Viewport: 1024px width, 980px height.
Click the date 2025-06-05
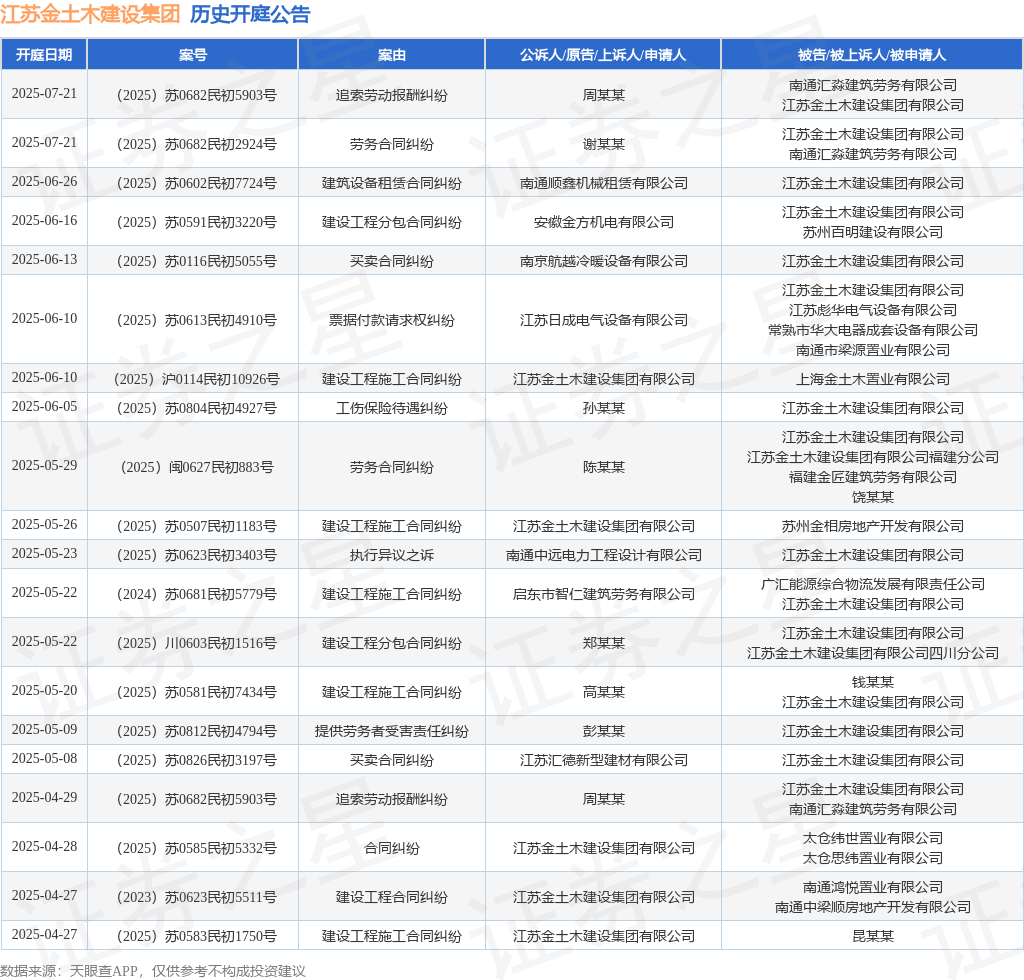coord(44,407)
